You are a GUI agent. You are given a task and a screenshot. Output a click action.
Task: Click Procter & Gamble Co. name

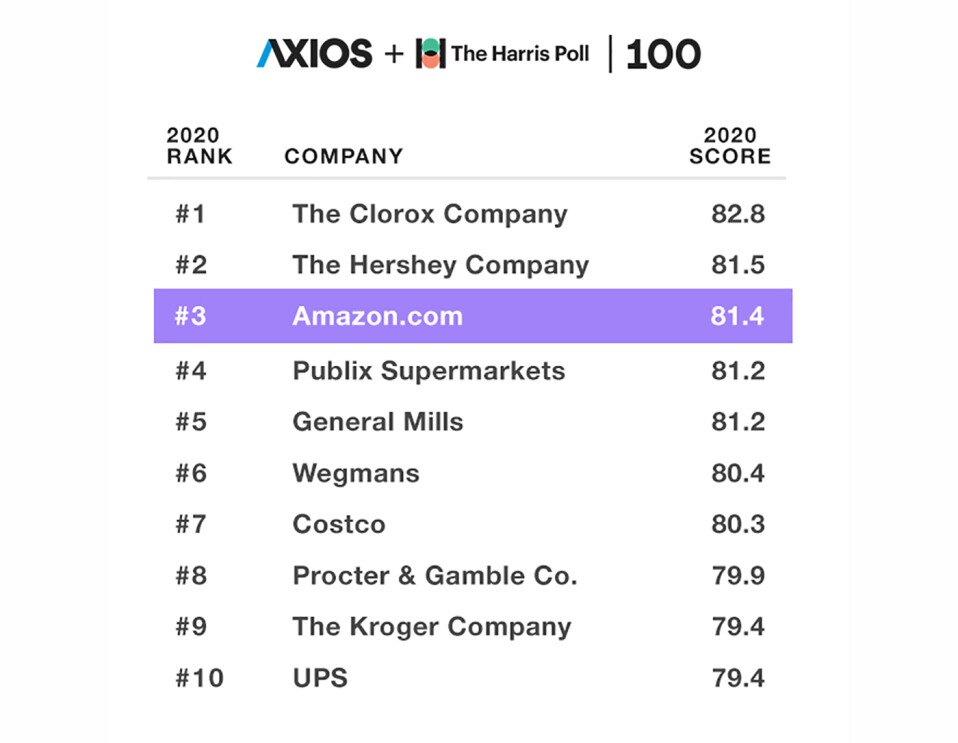click(434, 576)
